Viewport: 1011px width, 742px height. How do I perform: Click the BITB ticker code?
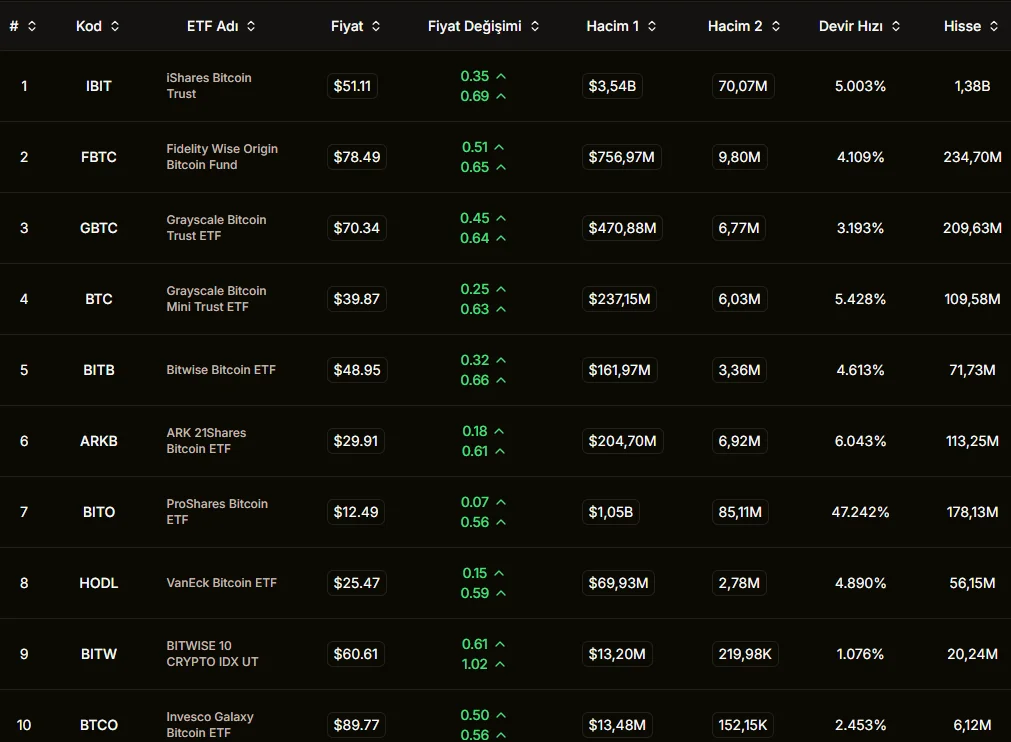click(99, 370)
